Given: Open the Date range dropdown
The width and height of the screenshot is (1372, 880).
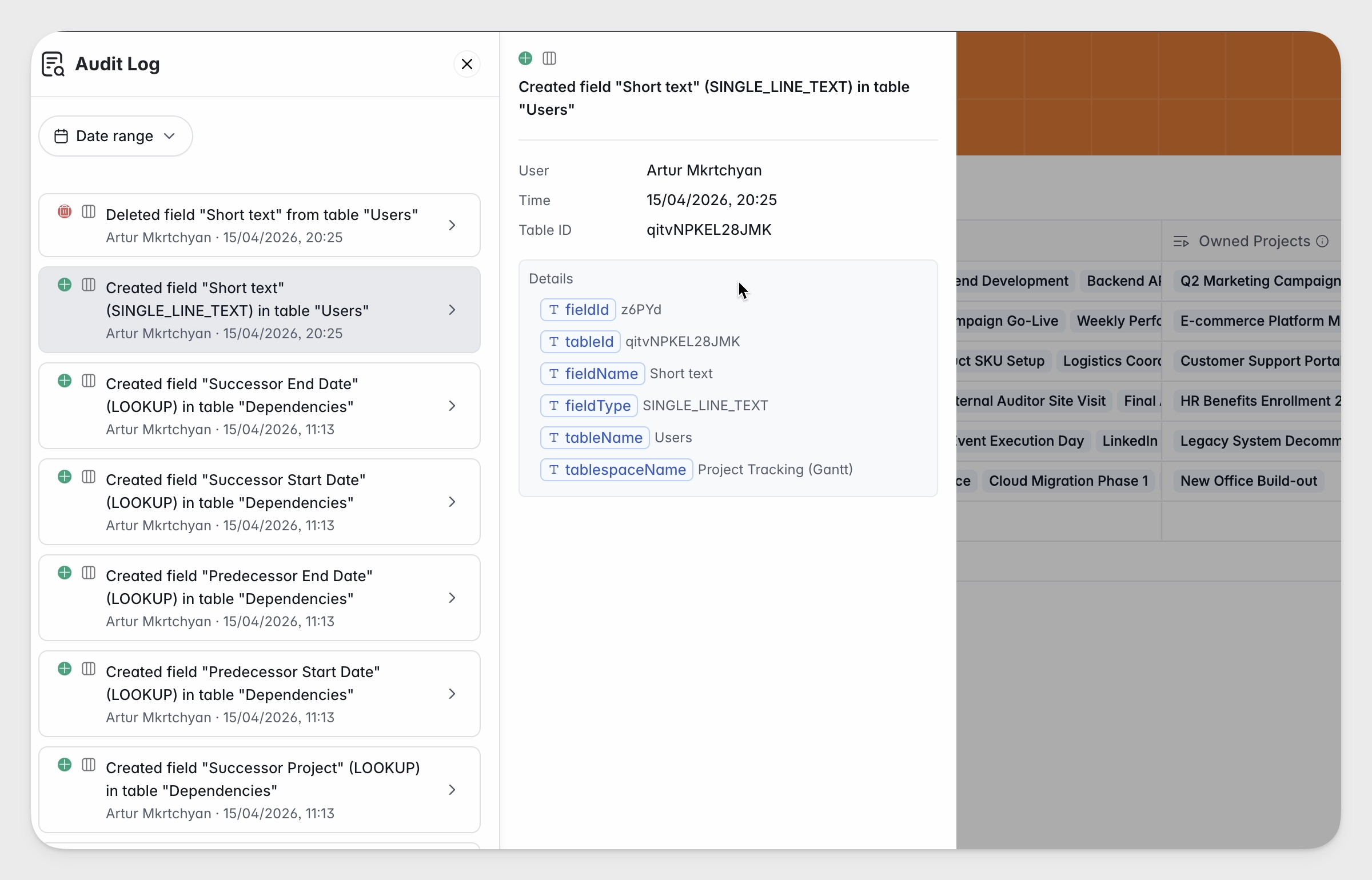Looking at the screenshot, I should (x=115, y=136).
